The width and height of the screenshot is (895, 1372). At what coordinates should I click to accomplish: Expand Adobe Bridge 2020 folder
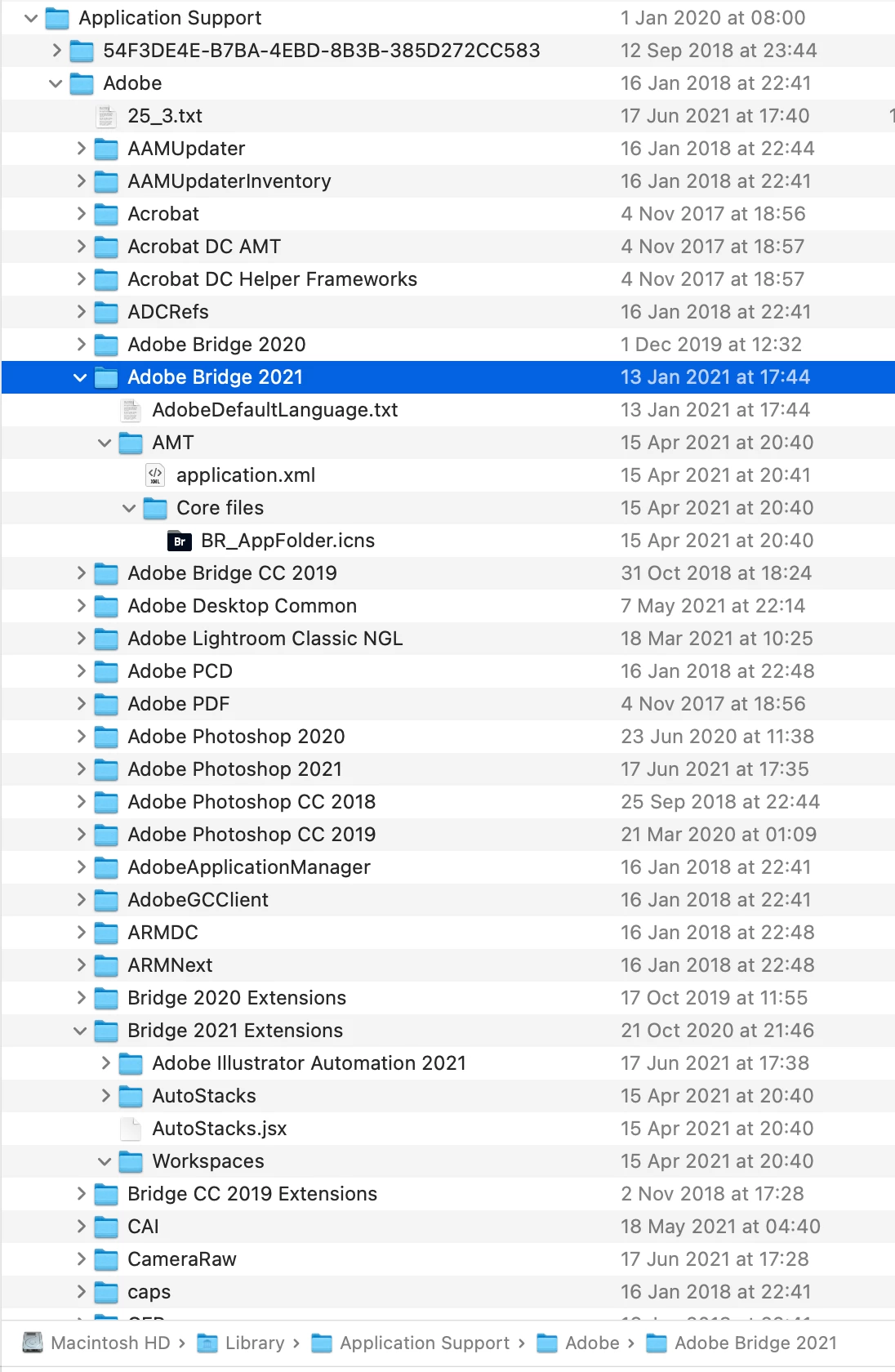coord(81,345)
